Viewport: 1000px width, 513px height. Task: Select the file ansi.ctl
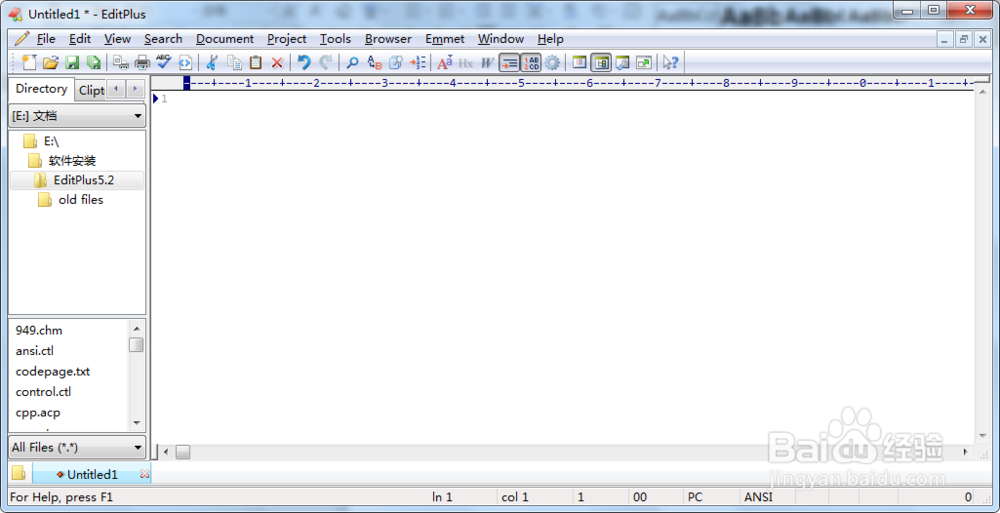pyautogui.click(x=35, y=351)
